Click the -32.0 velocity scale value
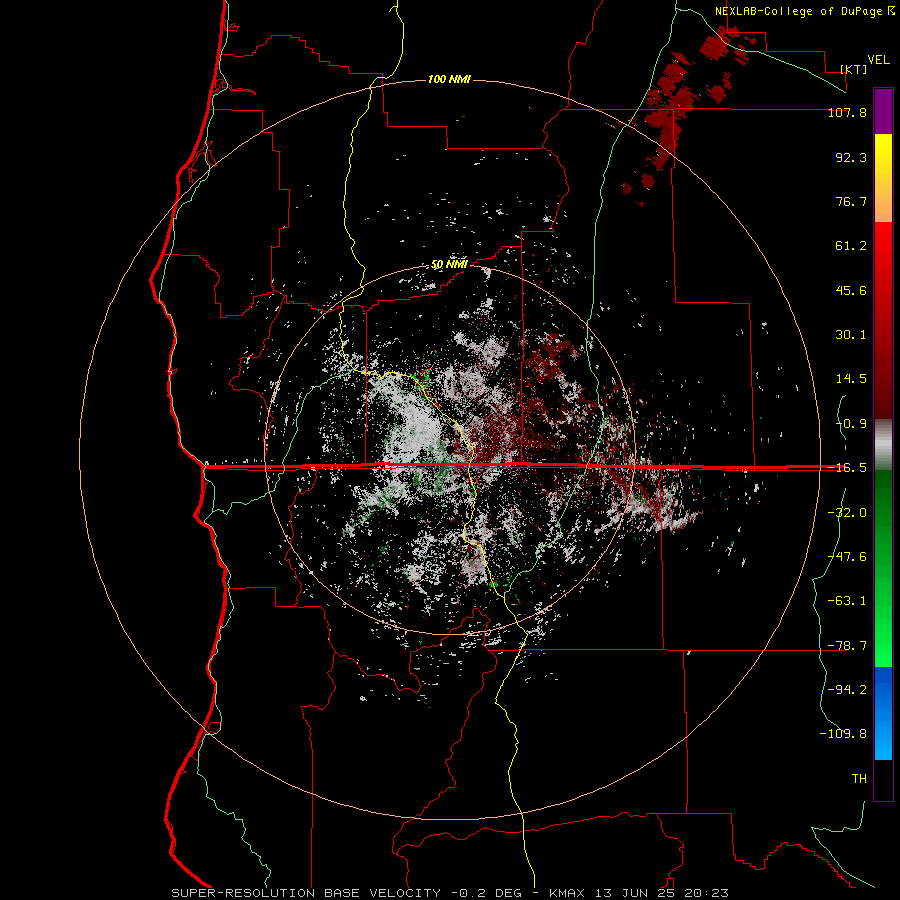The width and height of the screenshot is (900, 900). click(x=847, y=513)
